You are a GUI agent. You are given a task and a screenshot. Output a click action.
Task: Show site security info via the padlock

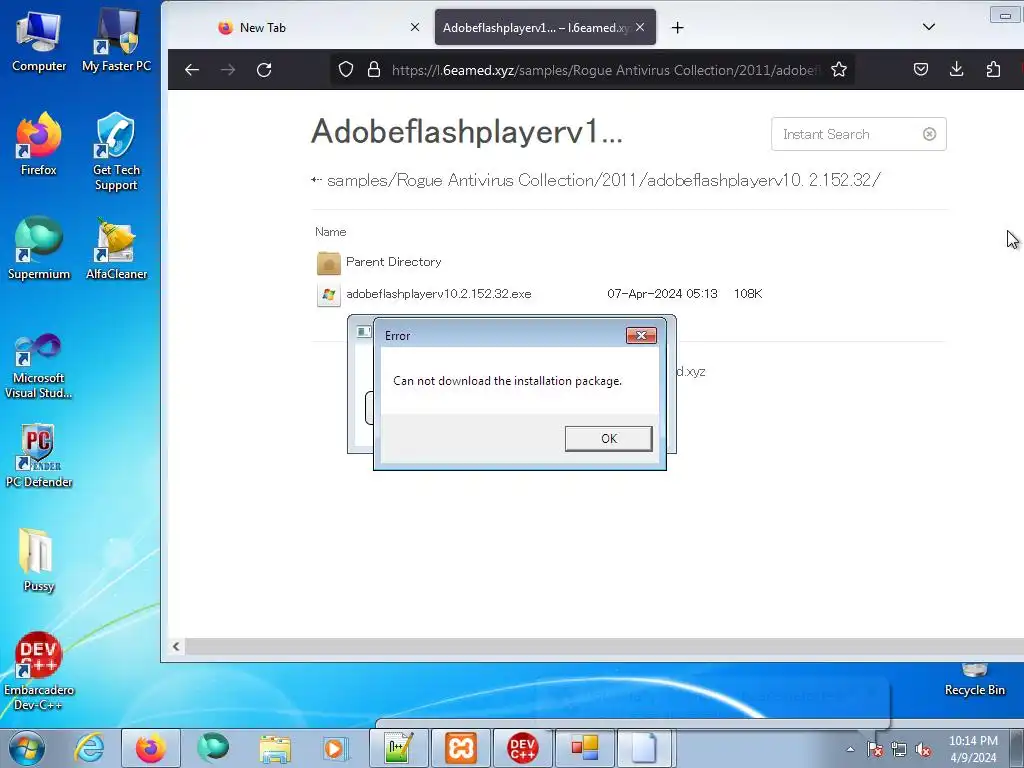pos(374,69)
